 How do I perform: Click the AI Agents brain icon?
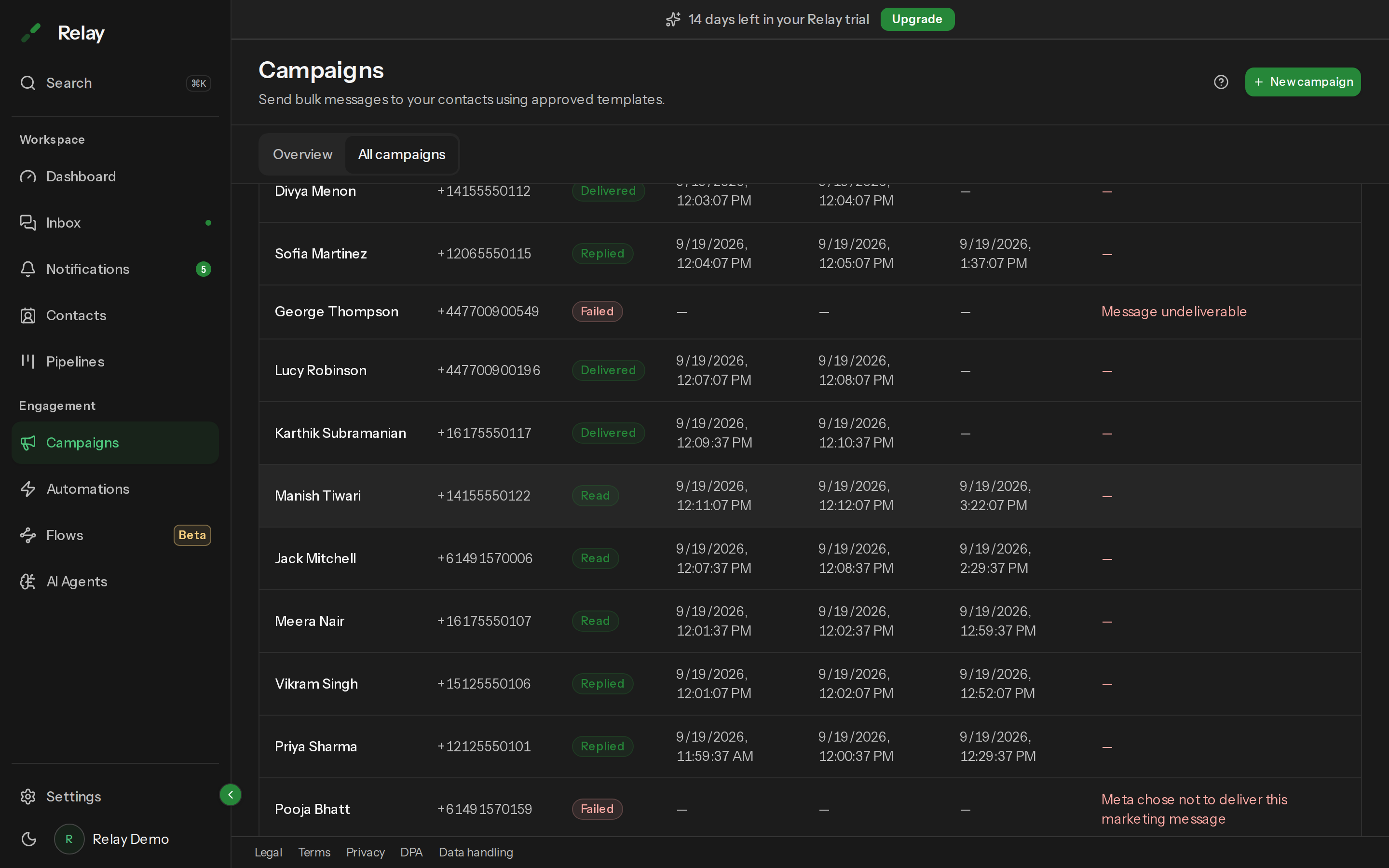(27, 582)
